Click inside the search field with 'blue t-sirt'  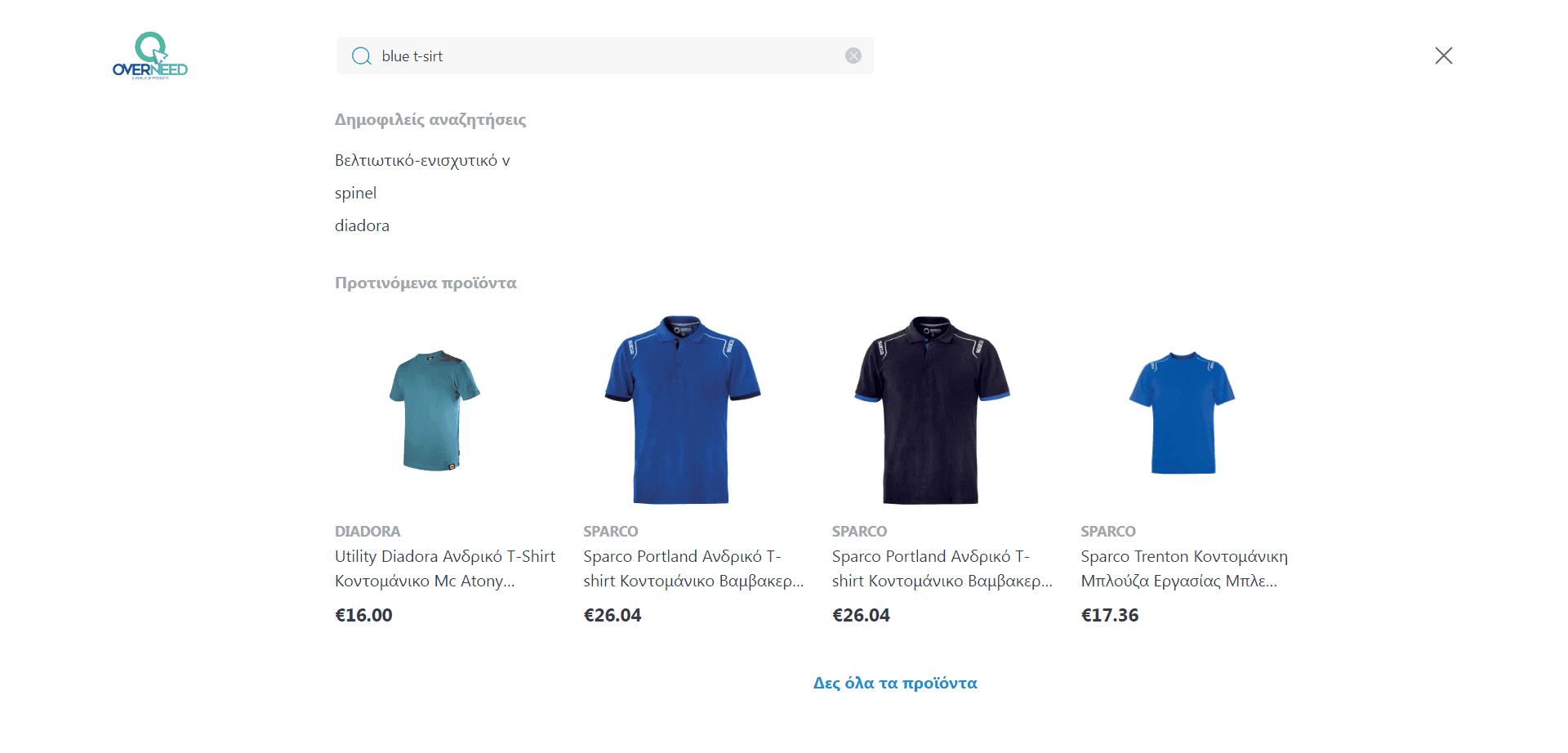pyautogui.click(x=605, y=56)
